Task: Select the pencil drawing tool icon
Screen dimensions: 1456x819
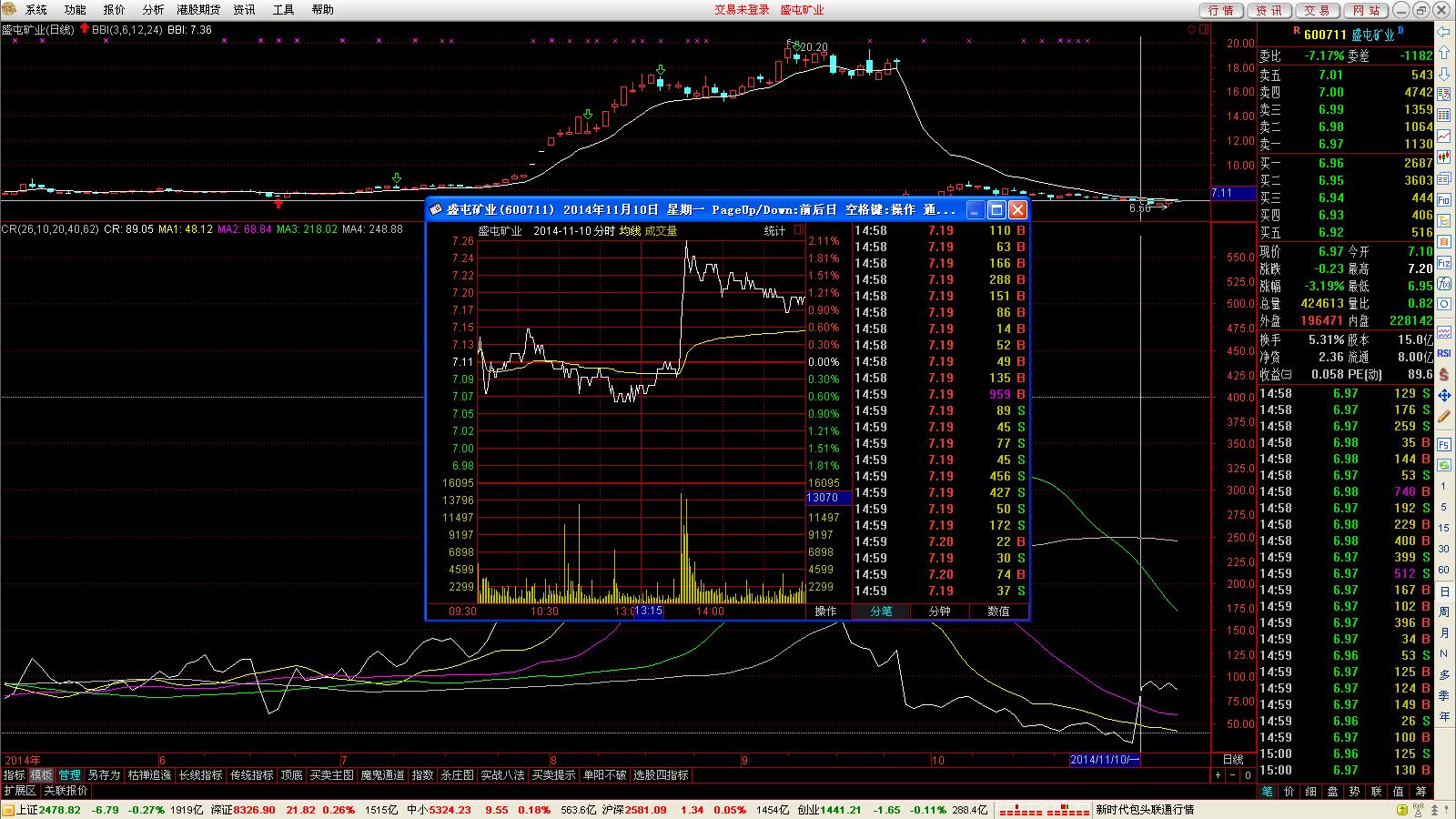Action: pos(1444,416)
